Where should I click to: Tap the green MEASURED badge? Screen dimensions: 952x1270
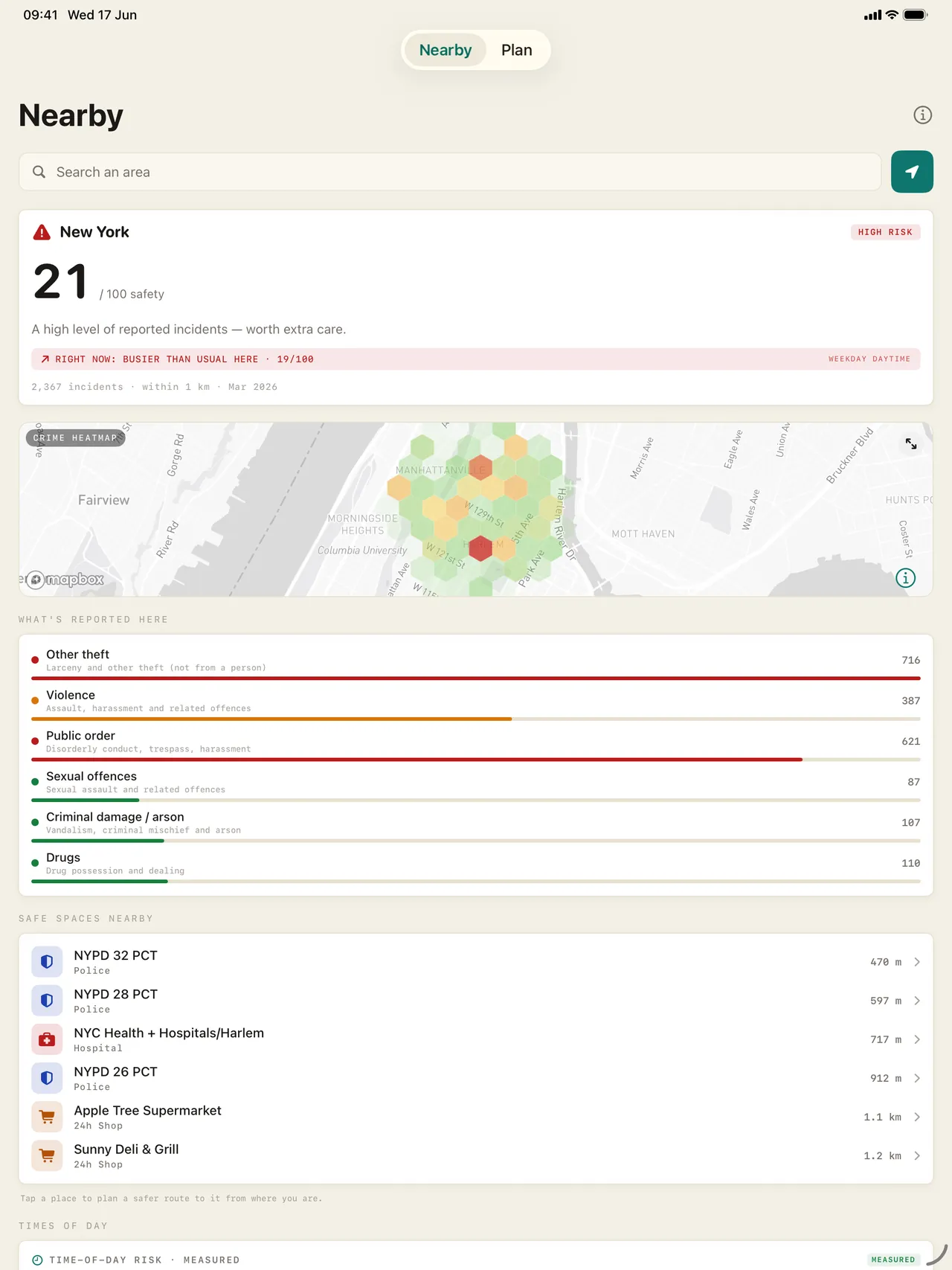coord(893,1260)
